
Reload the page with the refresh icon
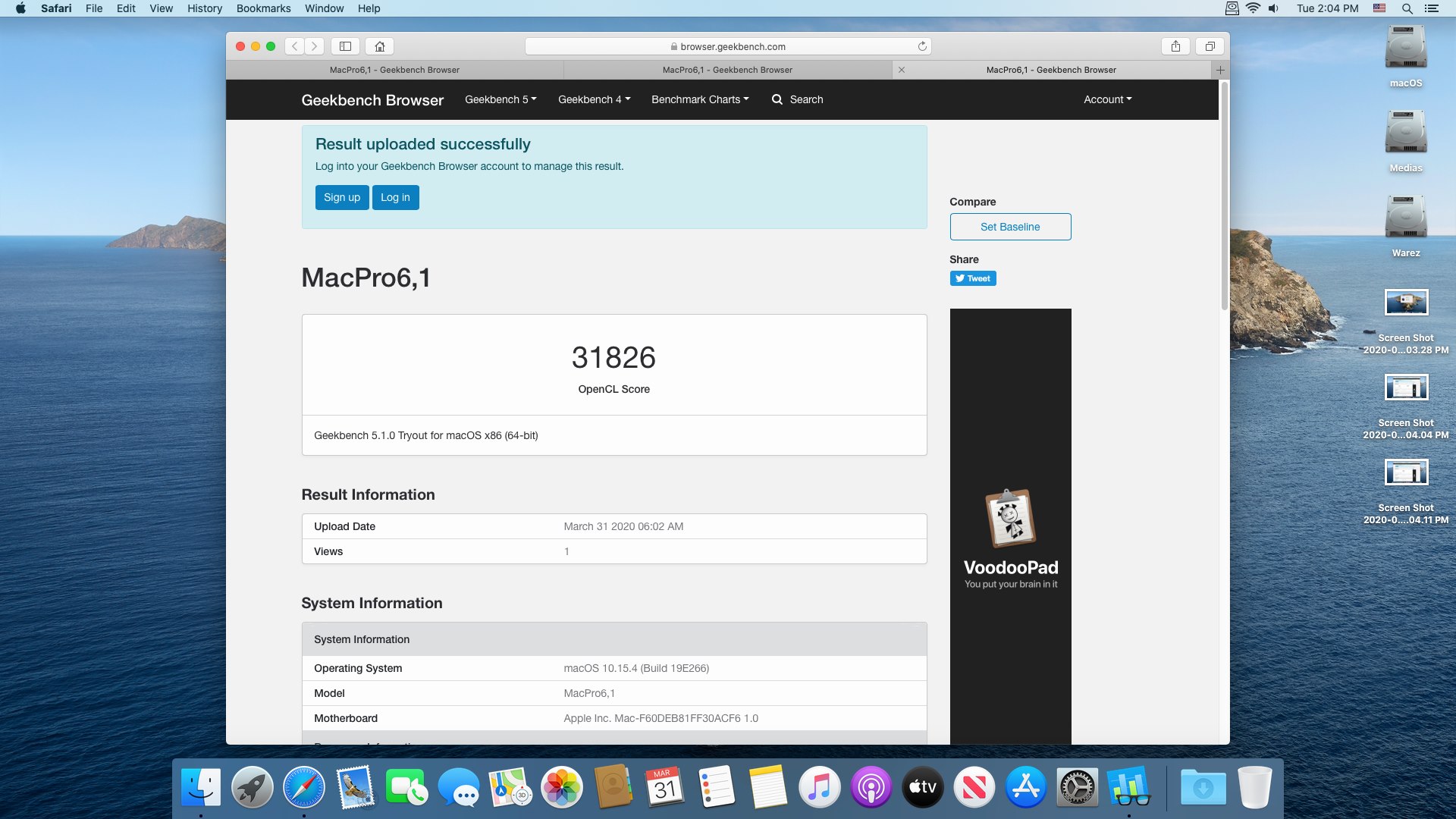point(922,46)
